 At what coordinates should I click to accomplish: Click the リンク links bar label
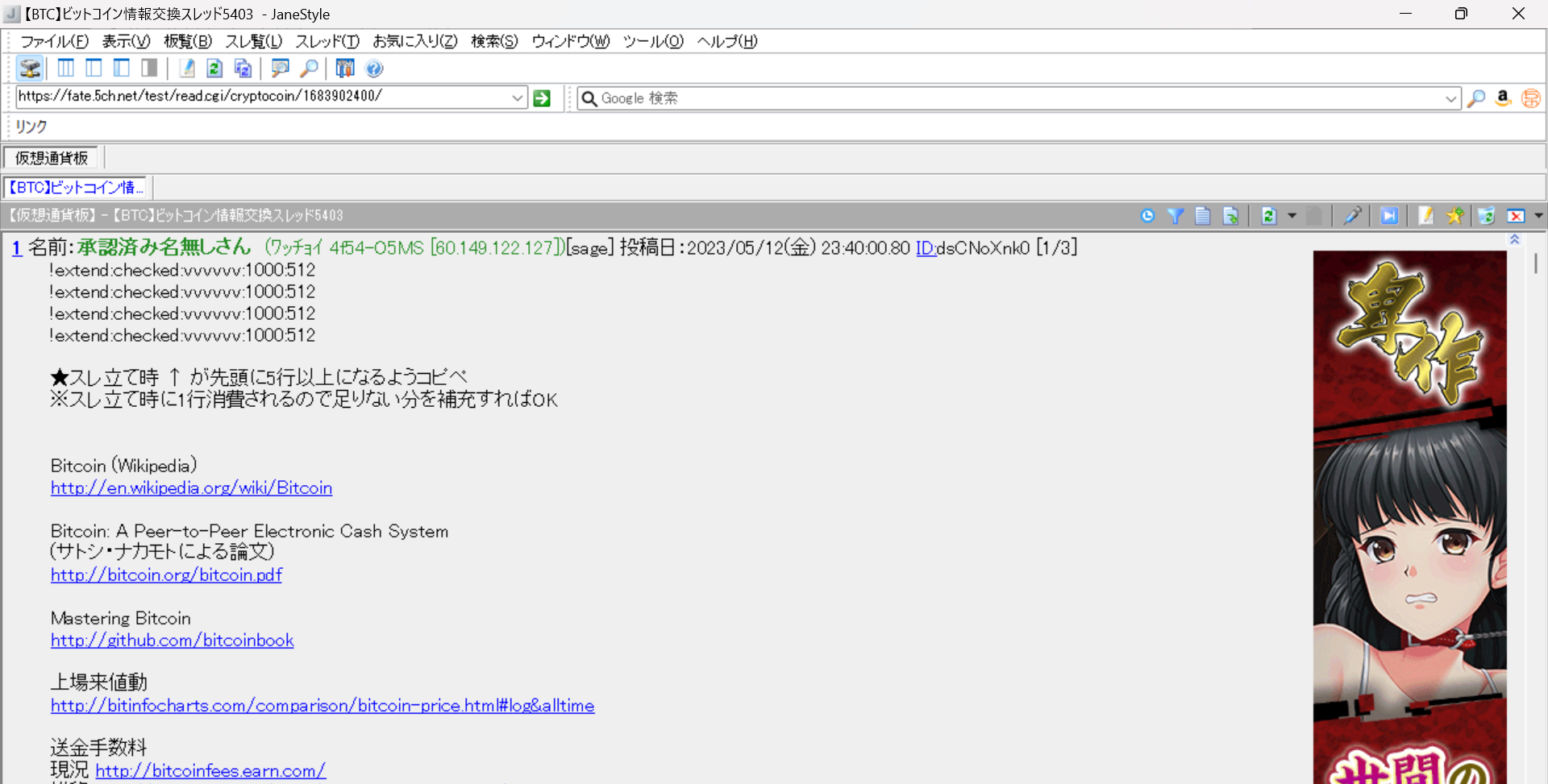point(31,127)
